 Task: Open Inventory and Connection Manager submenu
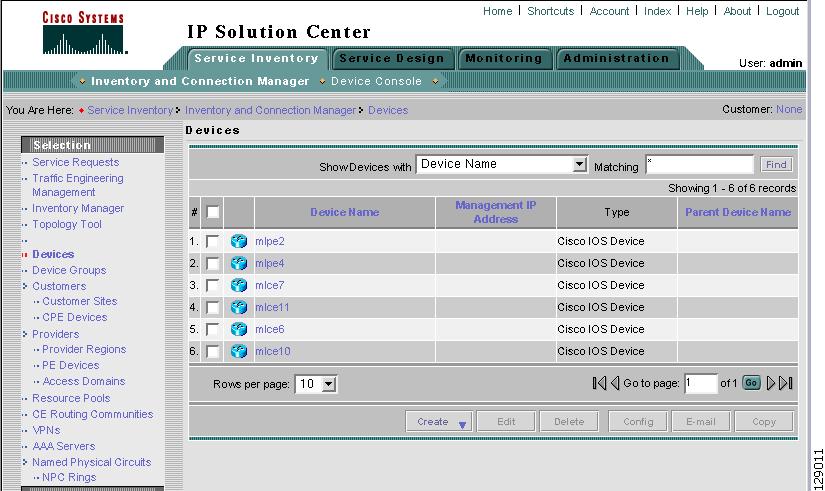[x=200, y=82]
